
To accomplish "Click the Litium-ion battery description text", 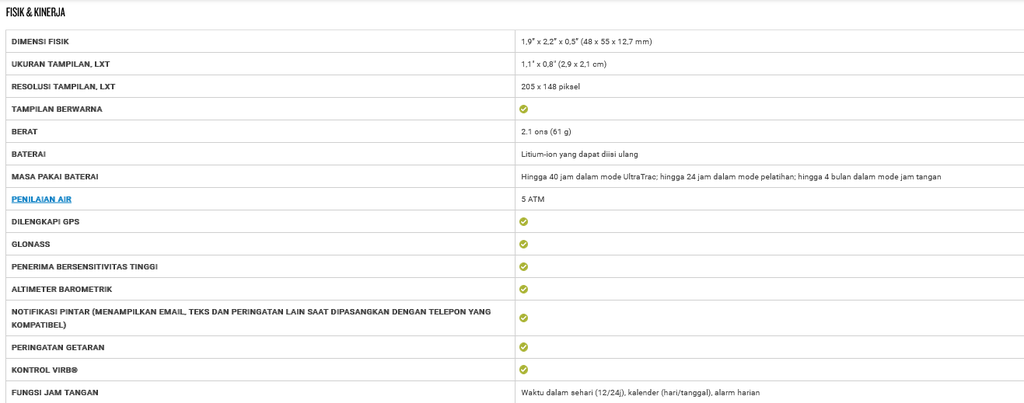I will (580, 154).
